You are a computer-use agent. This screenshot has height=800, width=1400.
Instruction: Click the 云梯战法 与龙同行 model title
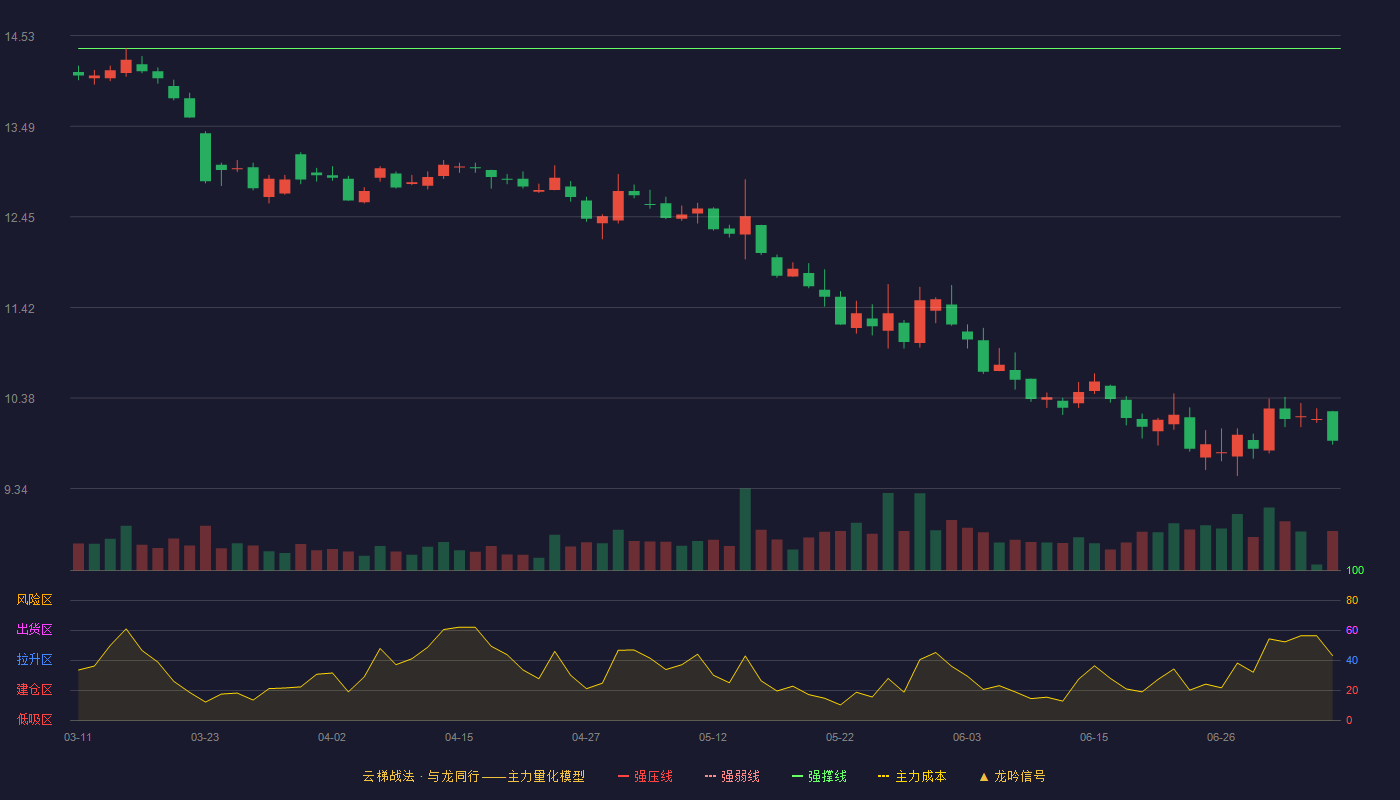pyautogui.click(x=473, y=776)
